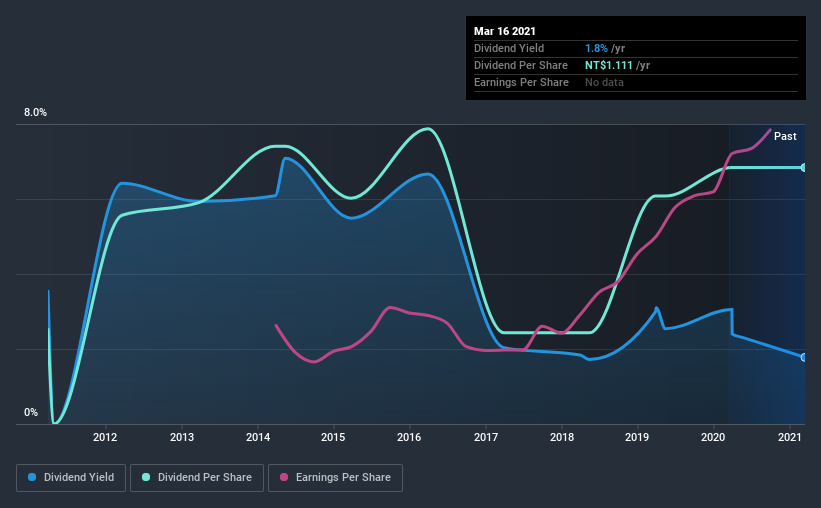Click the 2012 x-axis label
Screen dimensions: 821x508
coord(105,437)
